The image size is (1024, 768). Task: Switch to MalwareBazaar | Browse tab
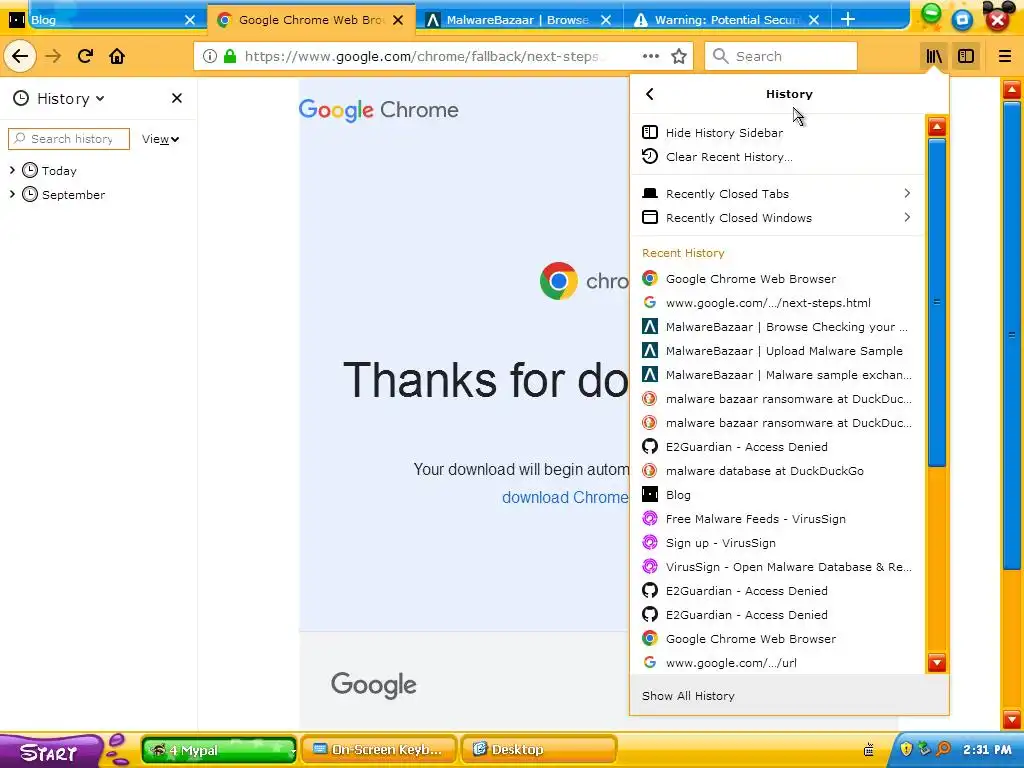point(519,20)
